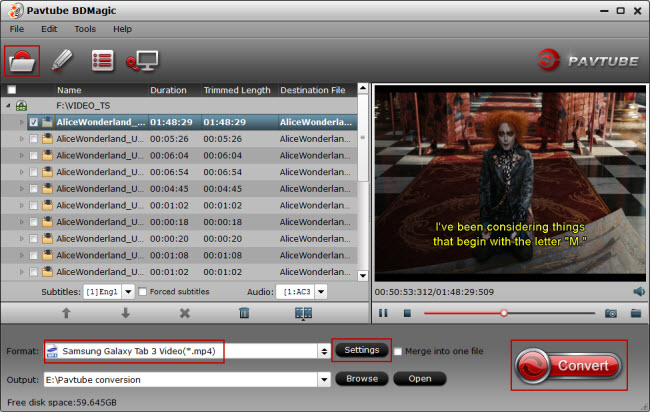Move selected item up with arrow

click(66, 313)
